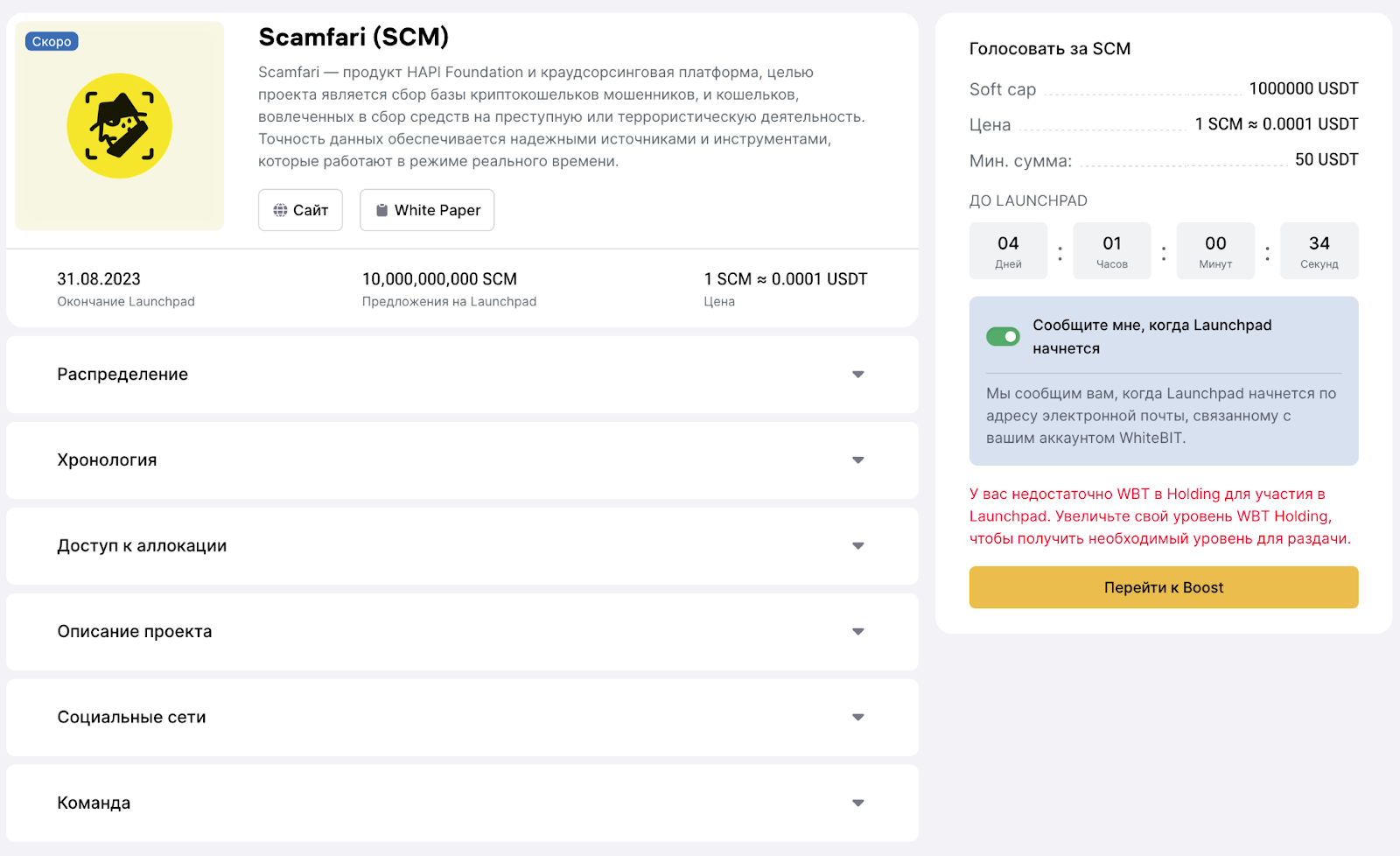
Task: Click the price under project summary row
Action: [x=786, y=279]
